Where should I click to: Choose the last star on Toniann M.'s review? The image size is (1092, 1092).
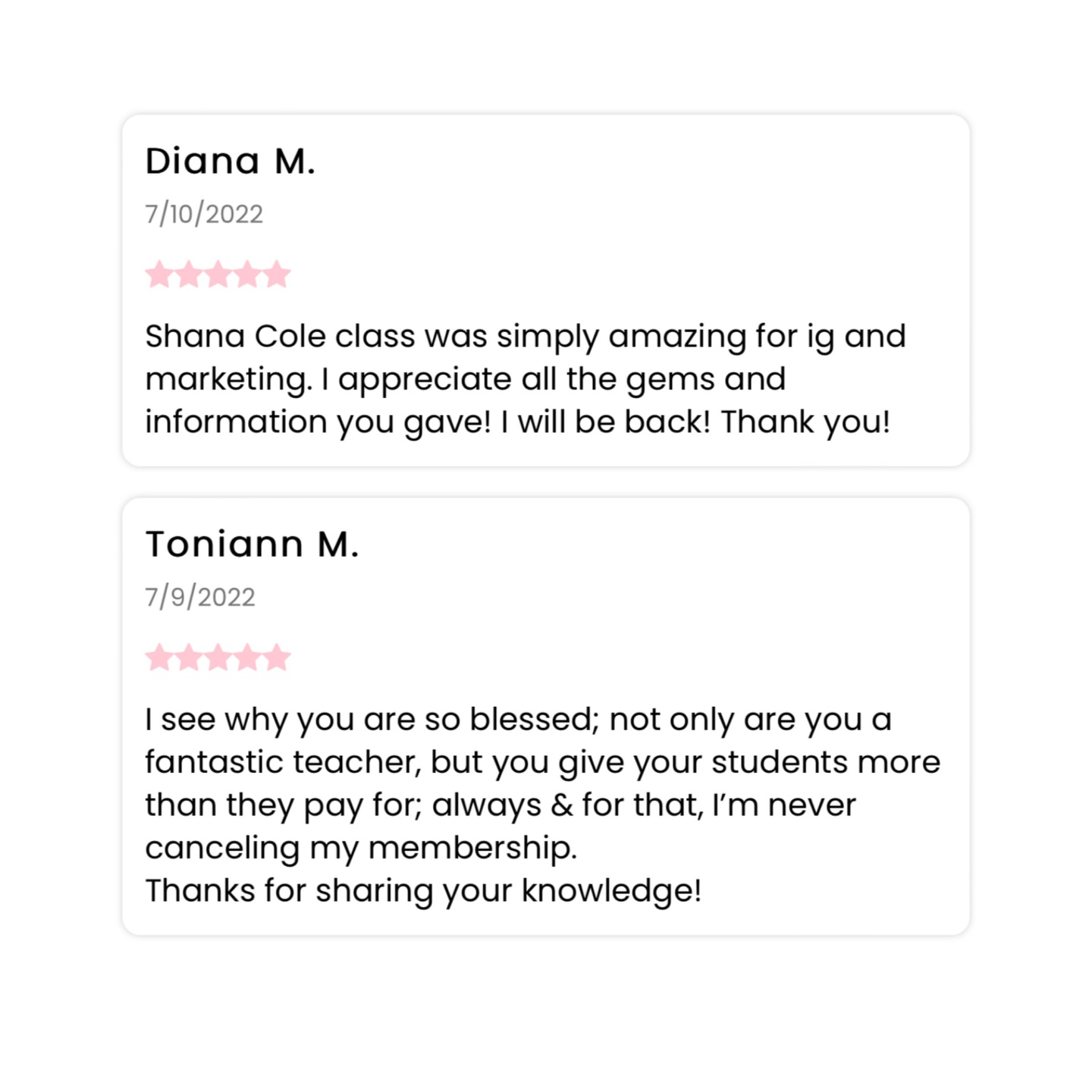coord(277,657)
